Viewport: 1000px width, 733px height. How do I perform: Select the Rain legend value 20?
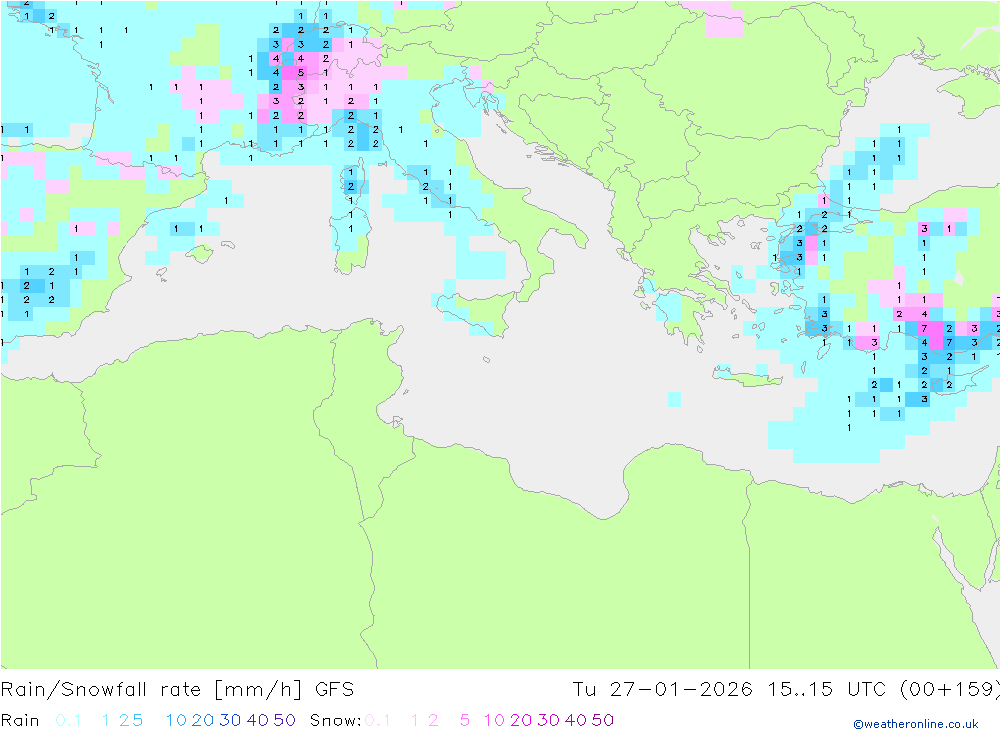click(203, 720)
